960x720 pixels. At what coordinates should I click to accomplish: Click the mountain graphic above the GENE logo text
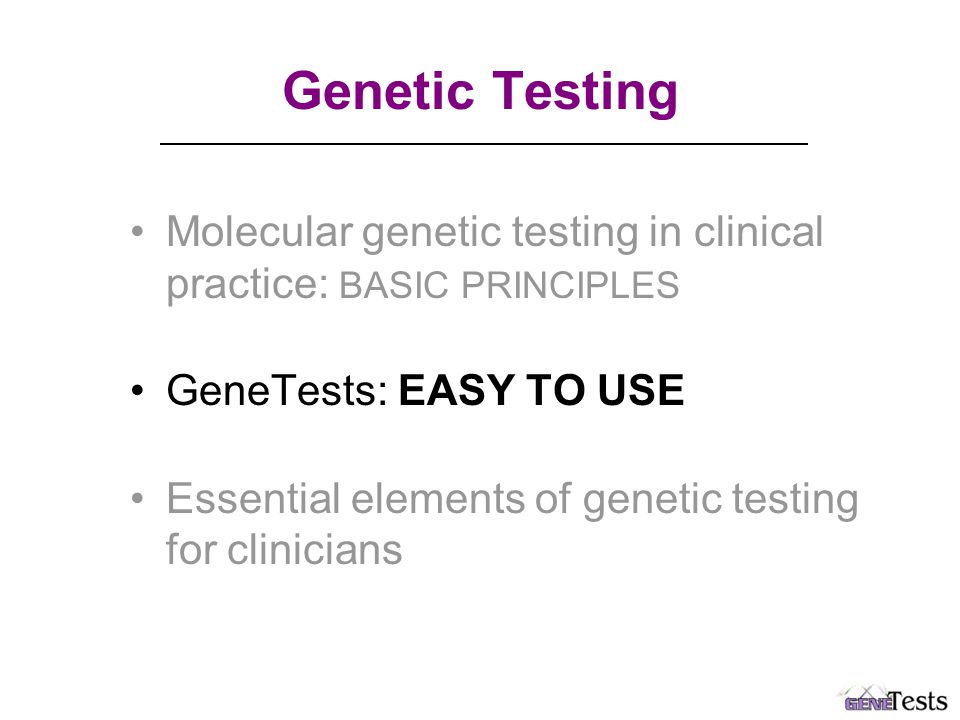click(x=864, y=690)
